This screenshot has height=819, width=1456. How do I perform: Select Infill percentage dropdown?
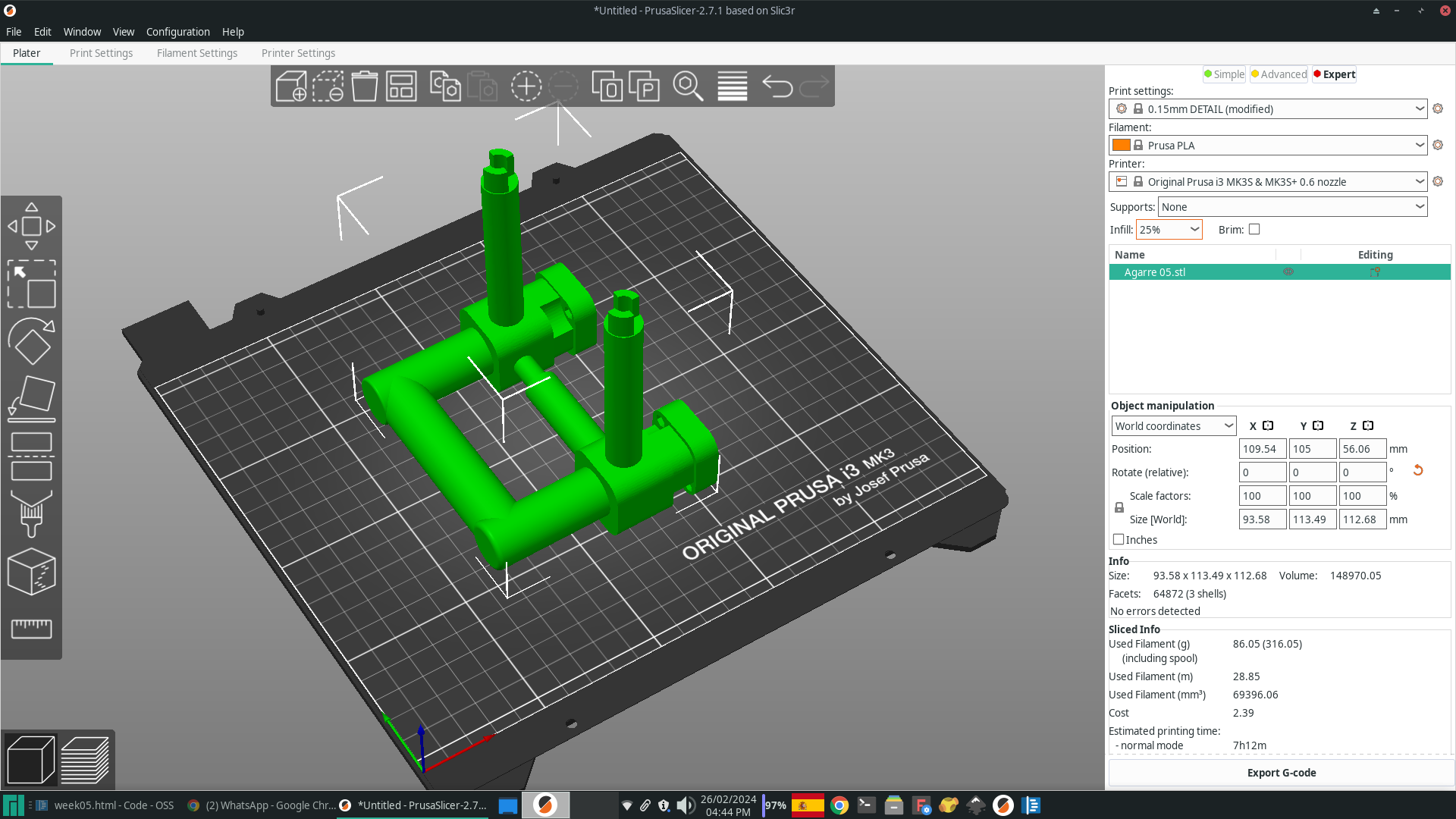[1168, 229]
